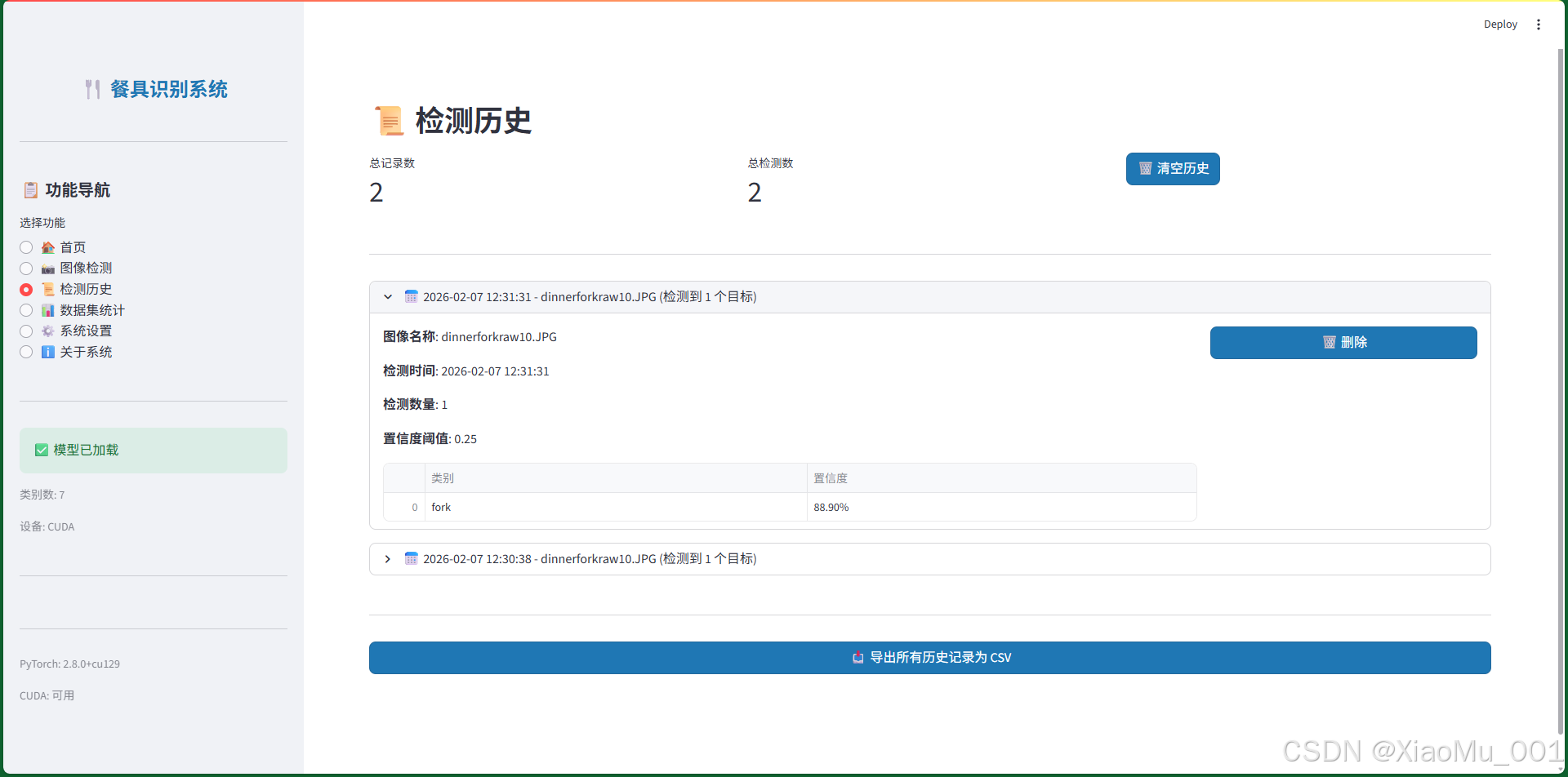Open the three-dot options menu
The height and width of the screenshot is (777, 1568).
(x=1539, y=24)
